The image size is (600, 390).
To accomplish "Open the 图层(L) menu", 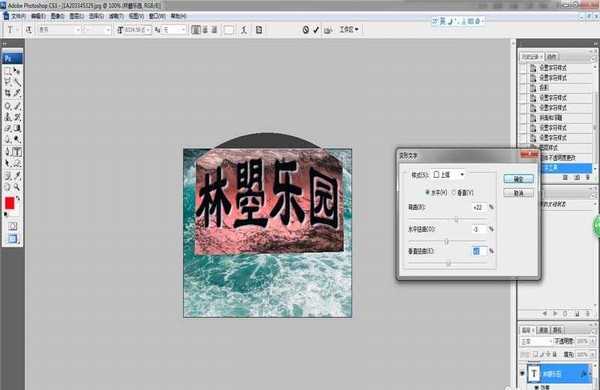I will [77, 16].
